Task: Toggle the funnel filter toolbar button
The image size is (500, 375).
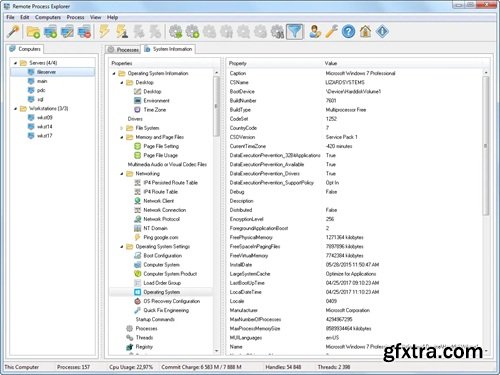Action: [x=295, y=32]
